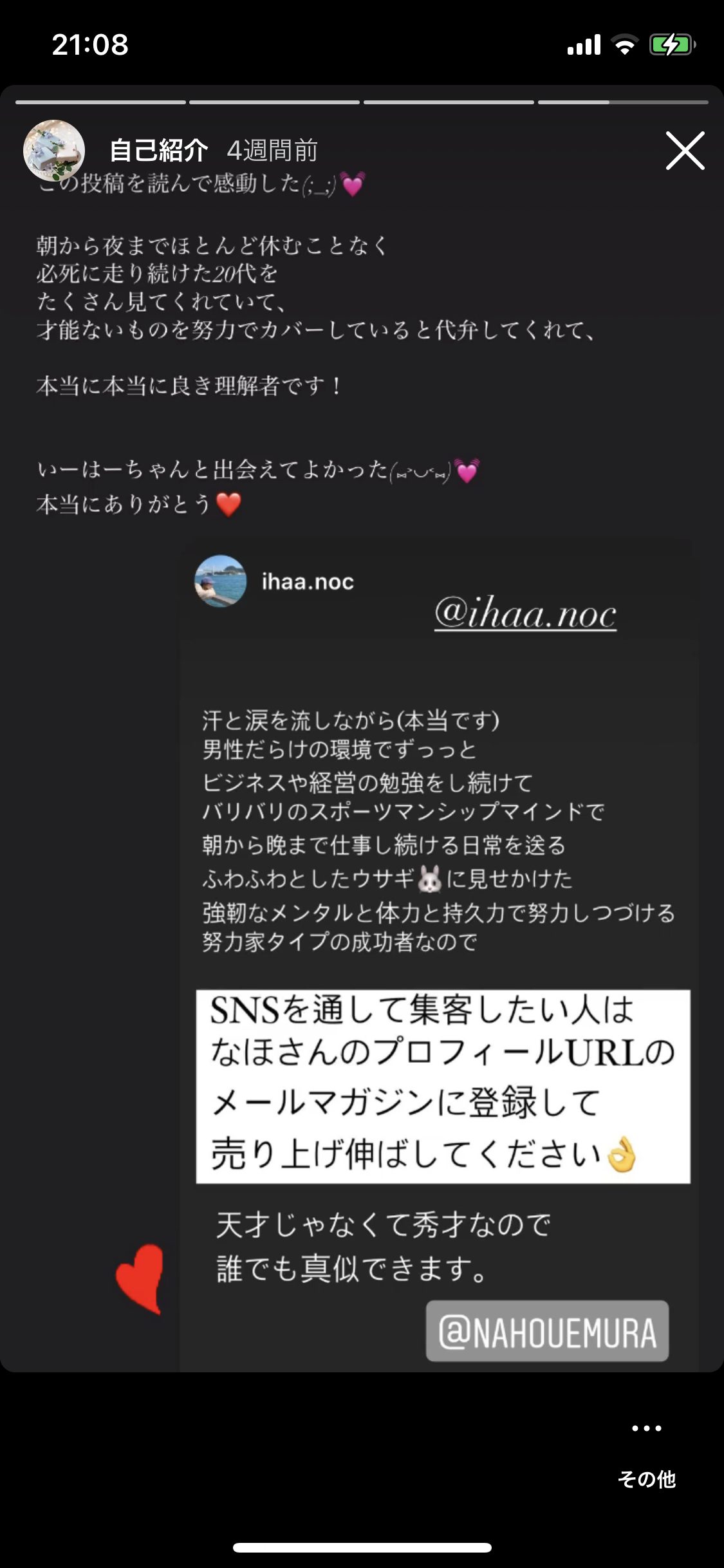The width and height of the screenshot is (724, 1568).
Task: Open the @ihaa.noc mention link
Action: (x=525, y=613)
